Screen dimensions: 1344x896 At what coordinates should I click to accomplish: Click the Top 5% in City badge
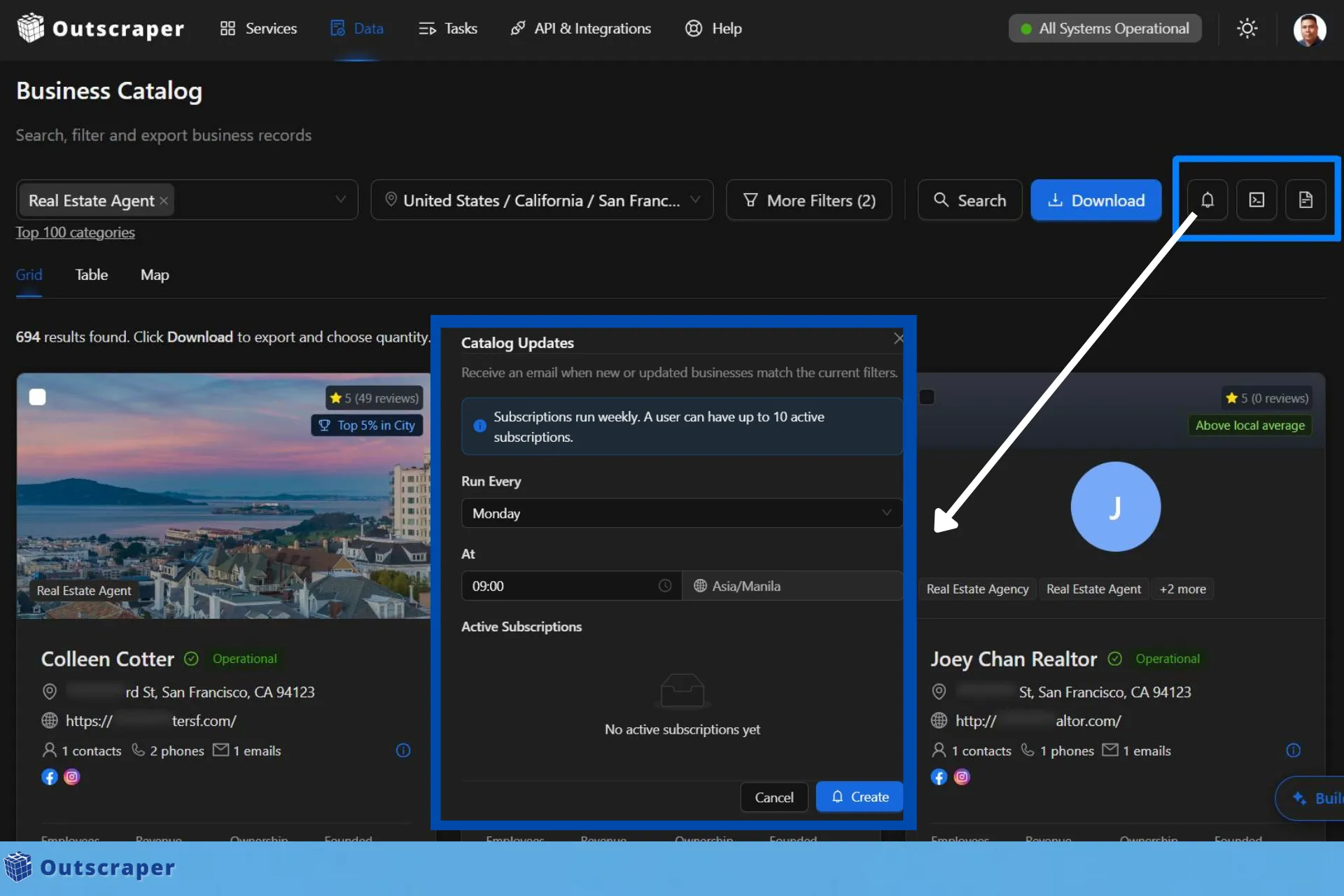click(x=367, y=425)
